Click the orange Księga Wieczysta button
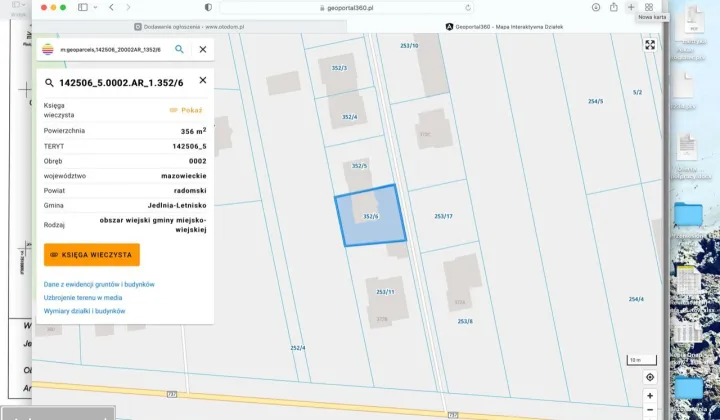Viewport: 720px width, 420px height. point(92,255)
